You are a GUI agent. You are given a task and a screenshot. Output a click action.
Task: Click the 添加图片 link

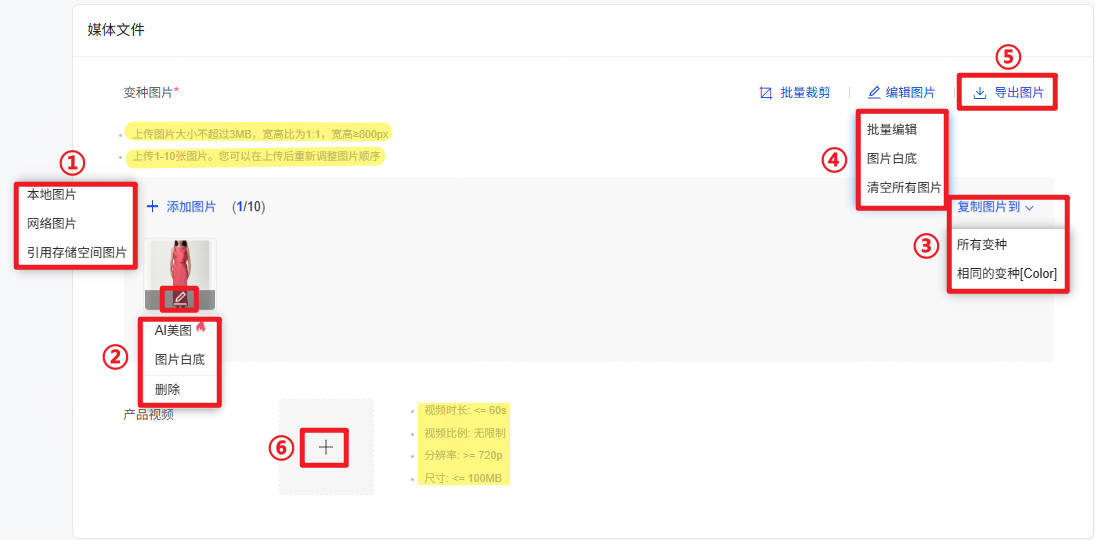point(182,207)
